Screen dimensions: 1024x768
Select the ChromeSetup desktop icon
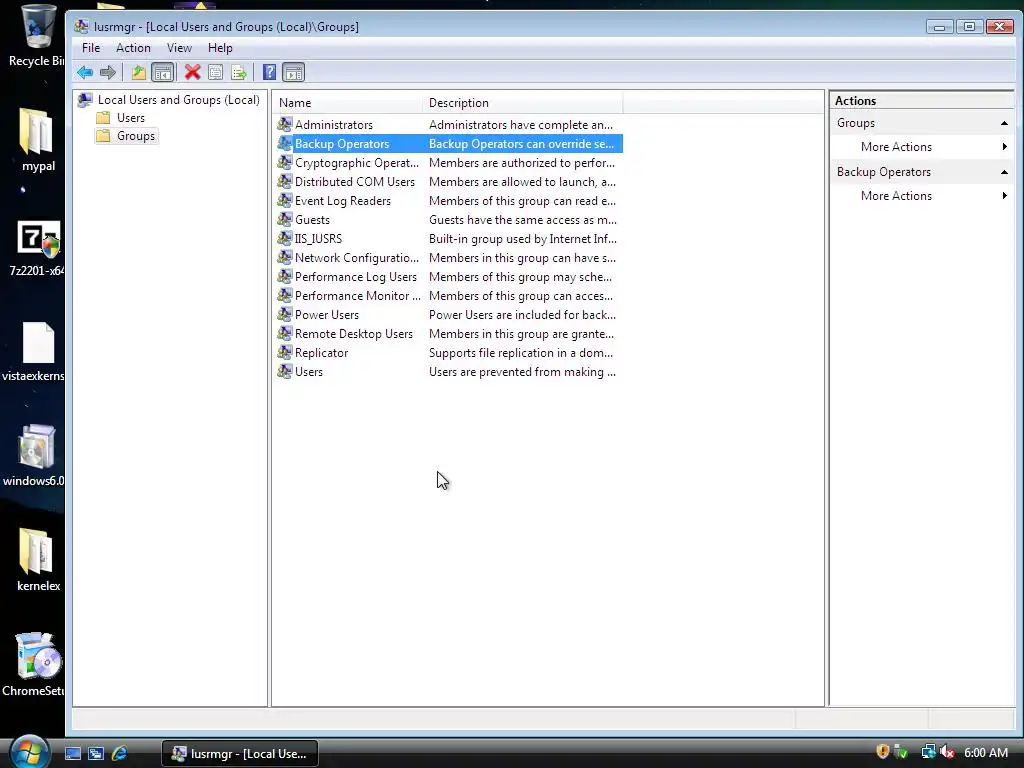tap(36, 664)
